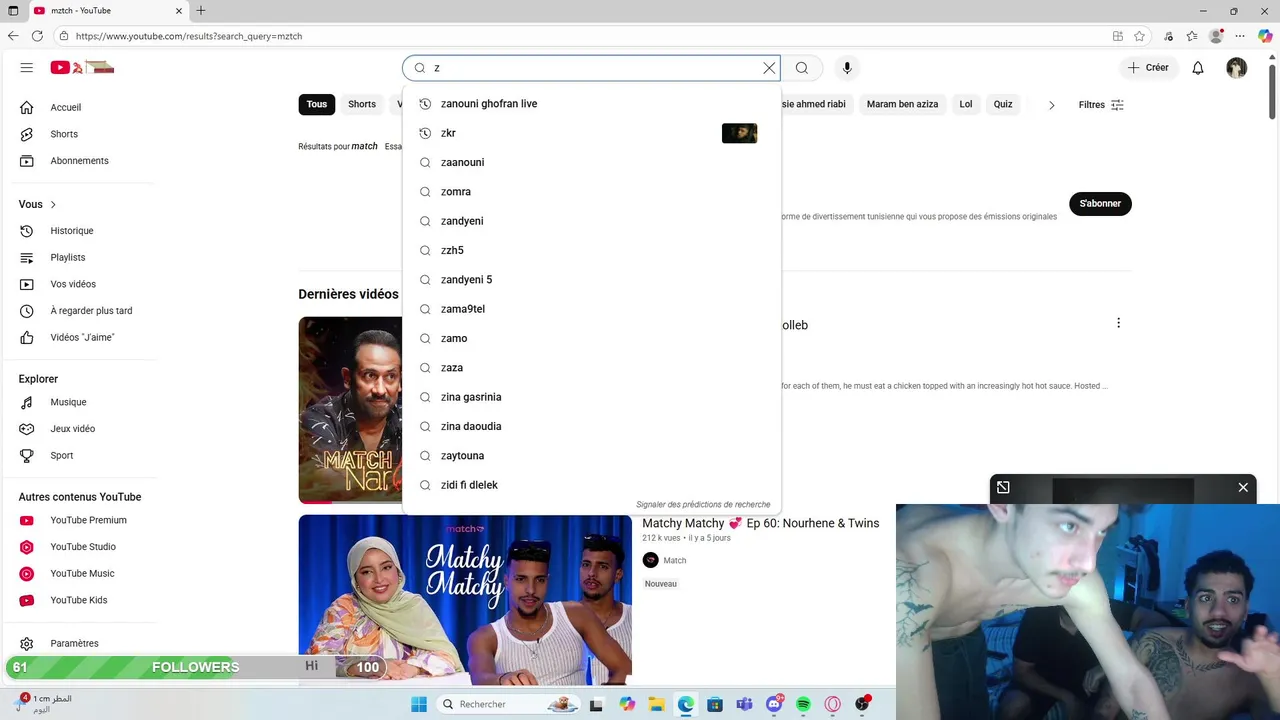The height and width of the screenshot is (720, 1280).
Task: Go to Abonnements in the sidebar
Action: point(80,161)
